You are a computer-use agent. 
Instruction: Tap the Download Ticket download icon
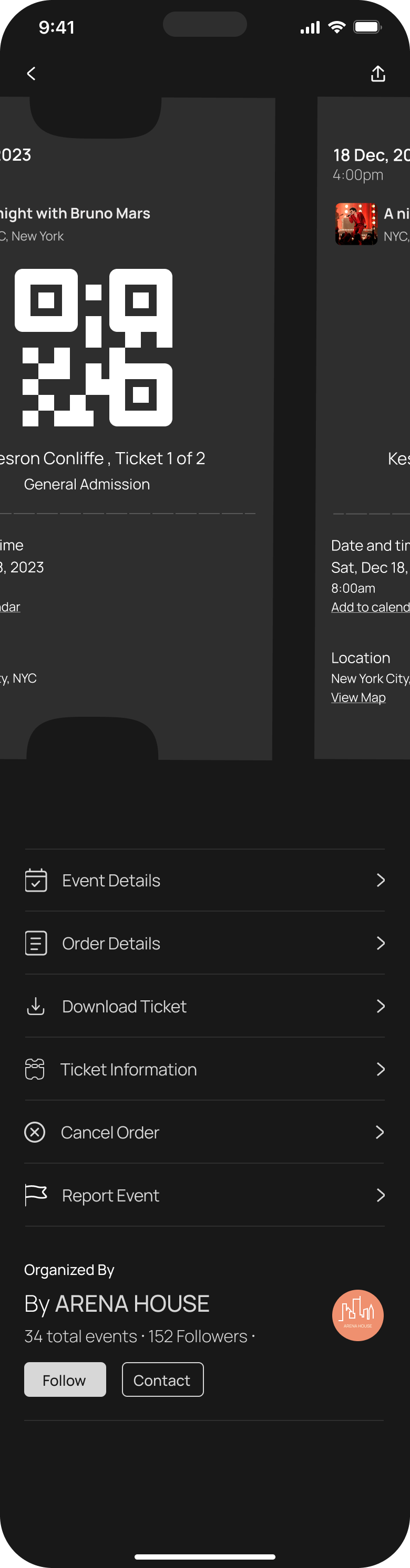click(x=36, y=1006)
